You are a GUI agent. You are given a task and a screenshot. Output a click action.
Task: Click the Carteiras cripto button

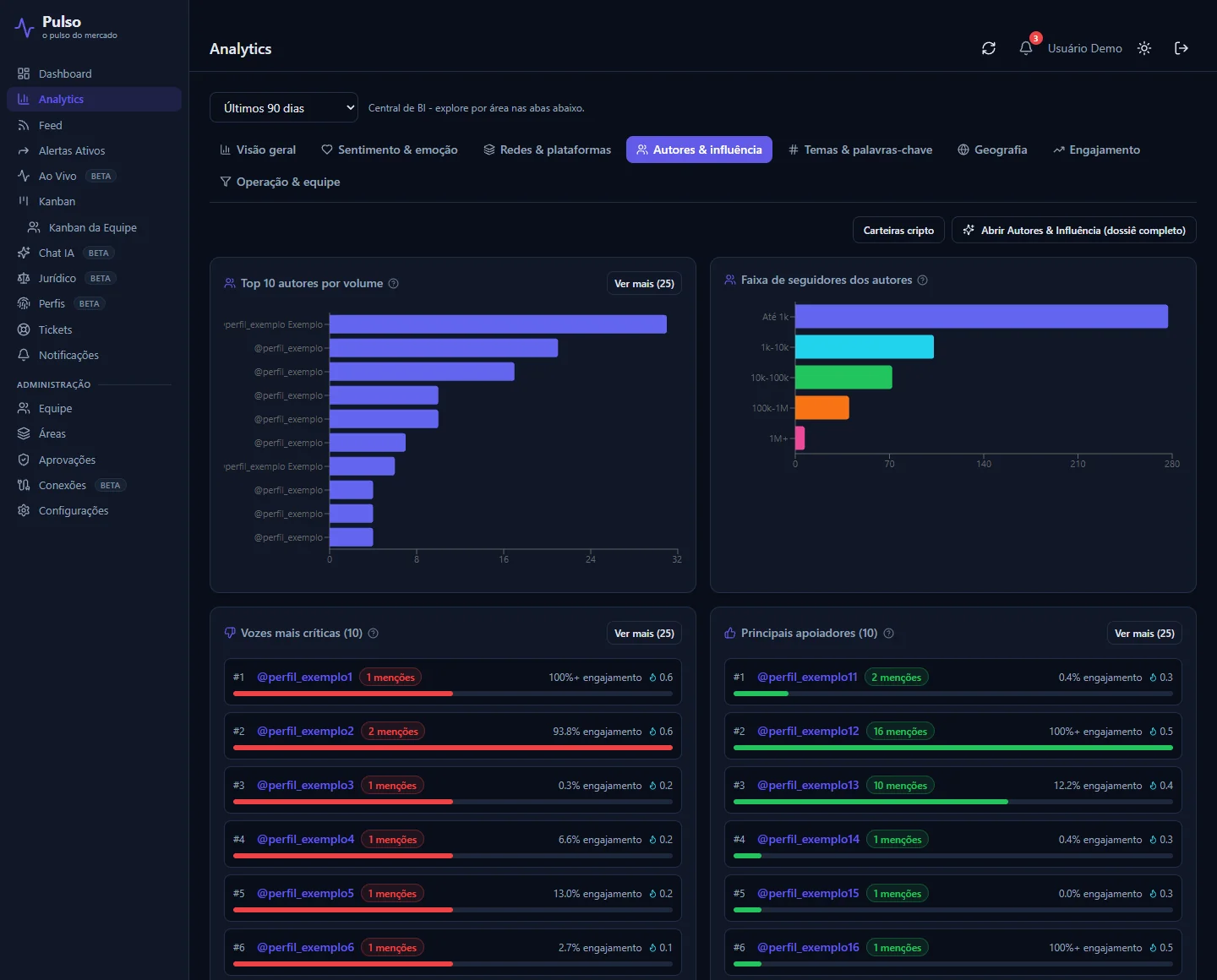click(x=898, y=230)
